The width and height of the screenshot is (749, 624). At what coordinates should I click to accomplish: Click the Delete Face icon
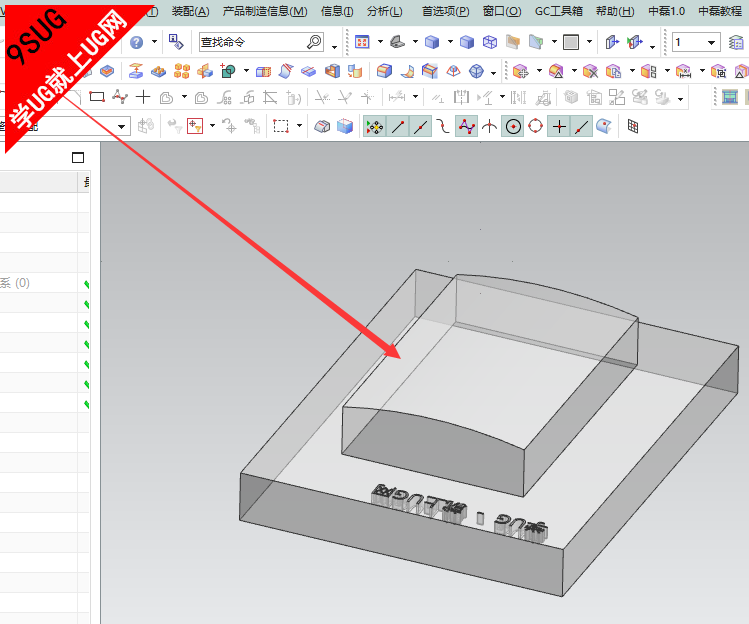(x=590, y=71)
